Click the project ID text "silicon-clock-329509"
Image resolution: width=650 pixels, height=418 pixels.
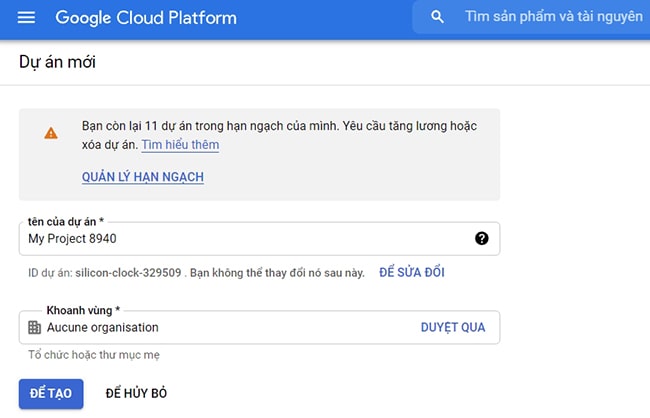[x=128, y=273]
